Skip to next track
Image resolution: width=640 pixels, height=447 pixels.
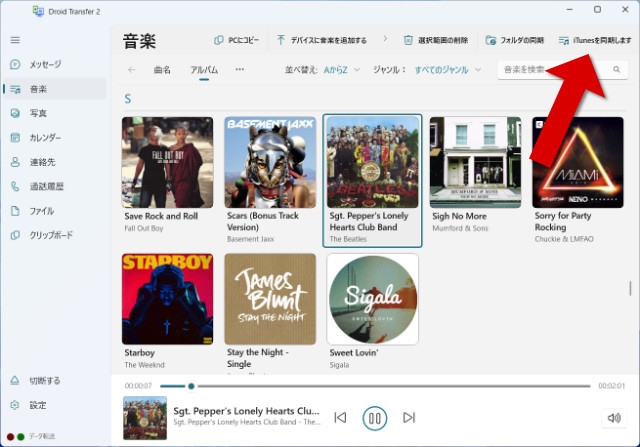409,418
